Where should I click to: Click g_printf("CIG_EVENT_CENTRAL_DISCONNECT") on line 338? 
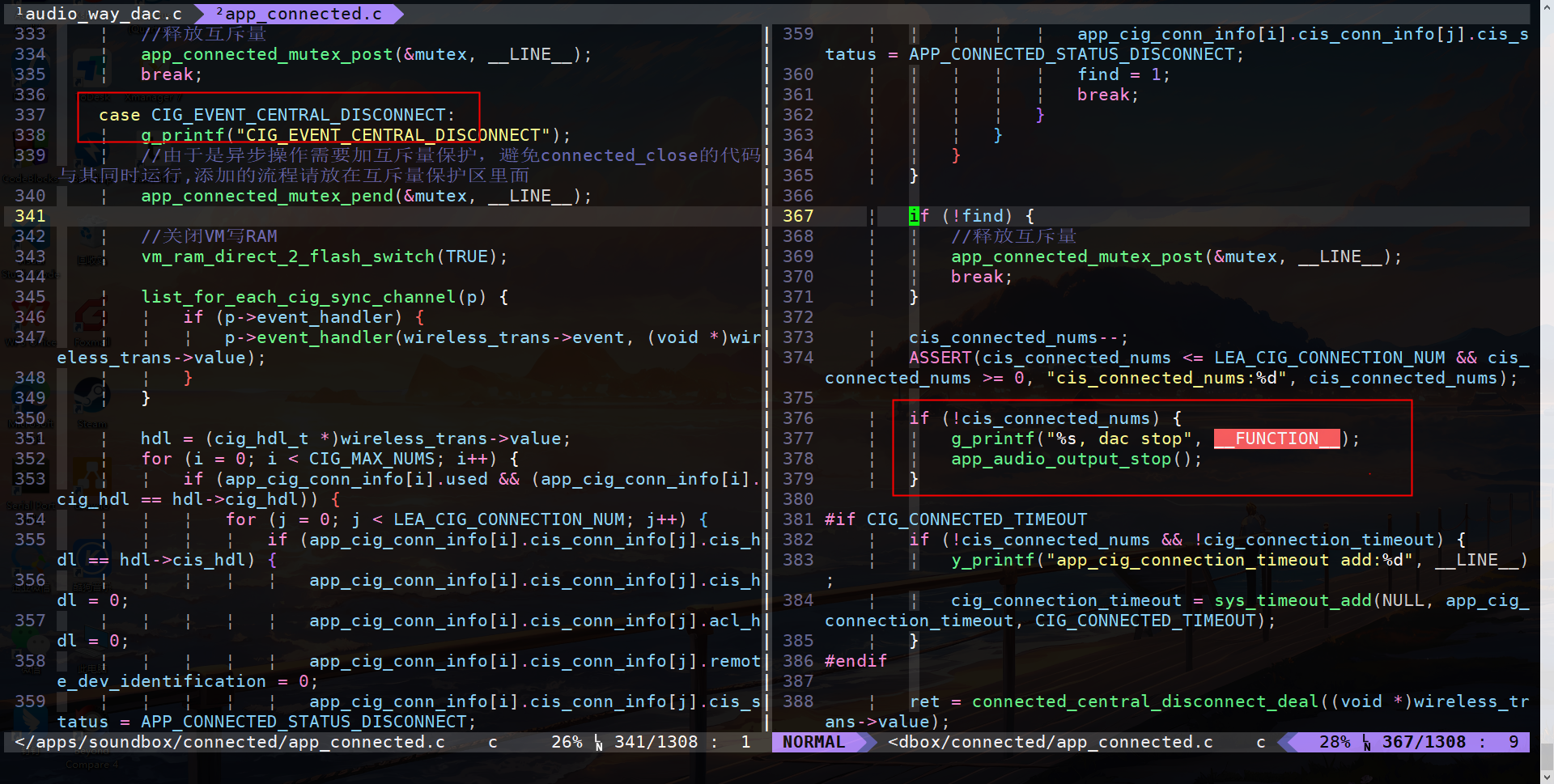tap(356, 135)
